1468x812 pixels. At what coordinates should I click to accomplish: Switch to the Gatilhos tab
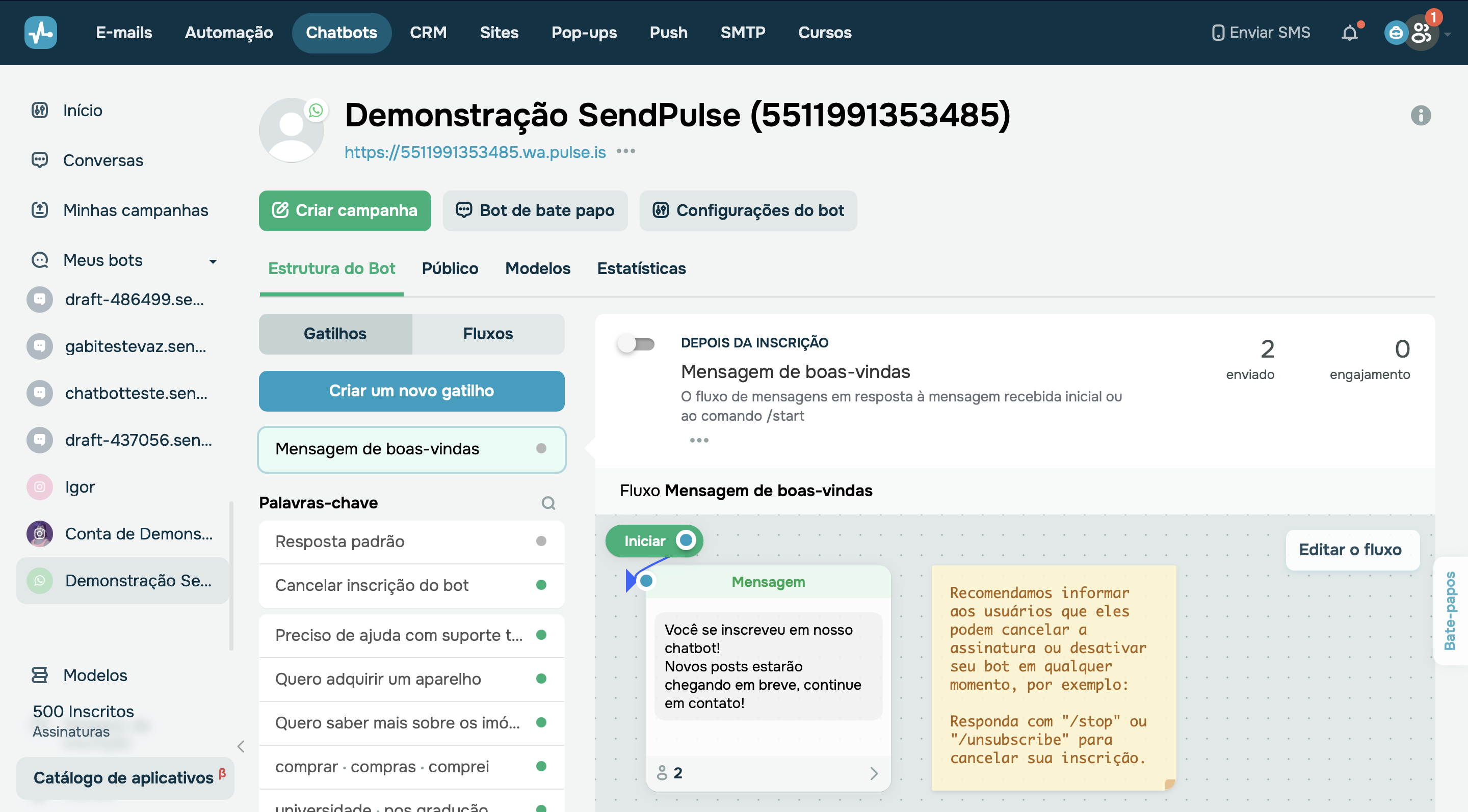tap(335, 334)
